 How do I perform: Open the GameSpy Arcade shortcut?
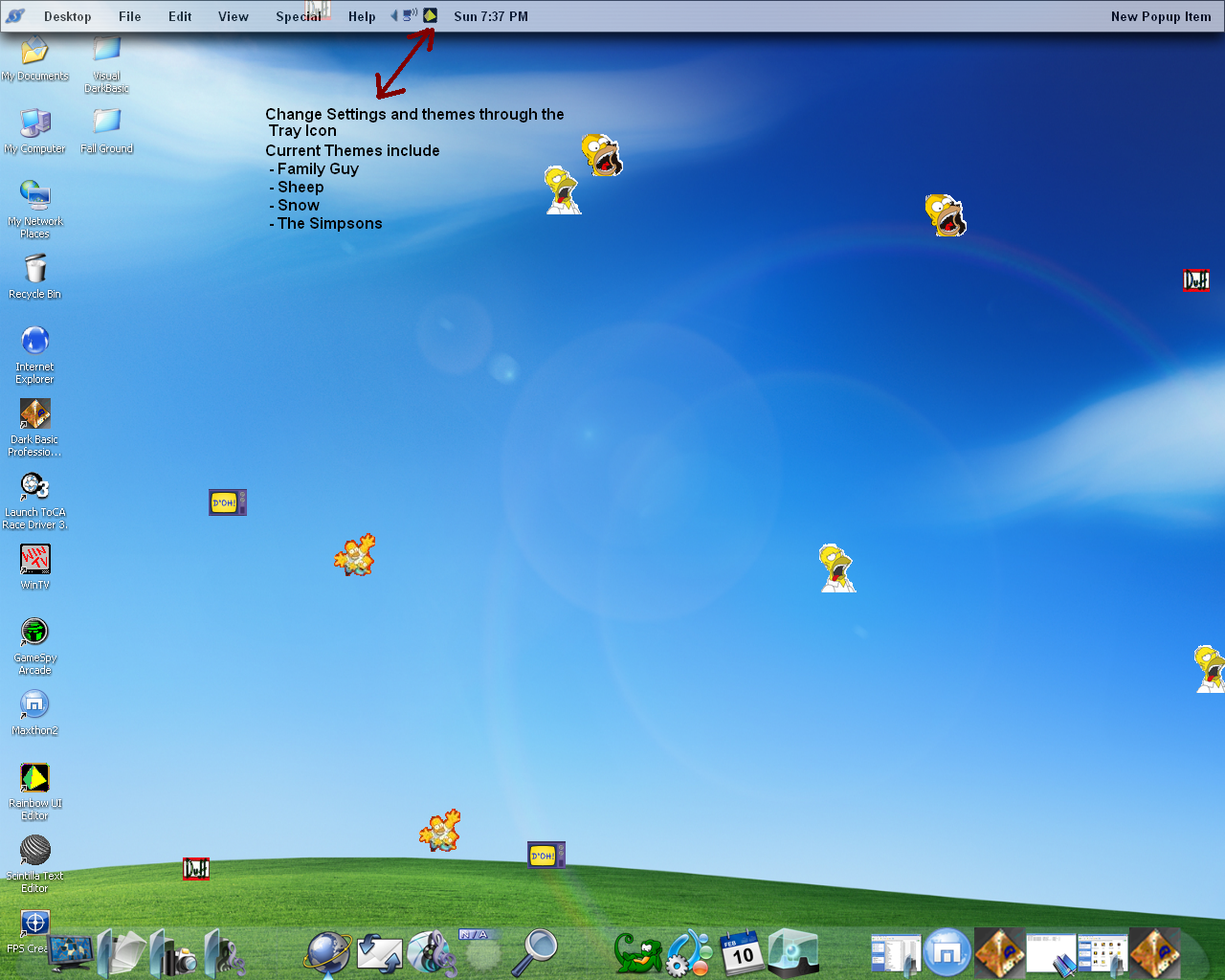click(x=34, y=646)
